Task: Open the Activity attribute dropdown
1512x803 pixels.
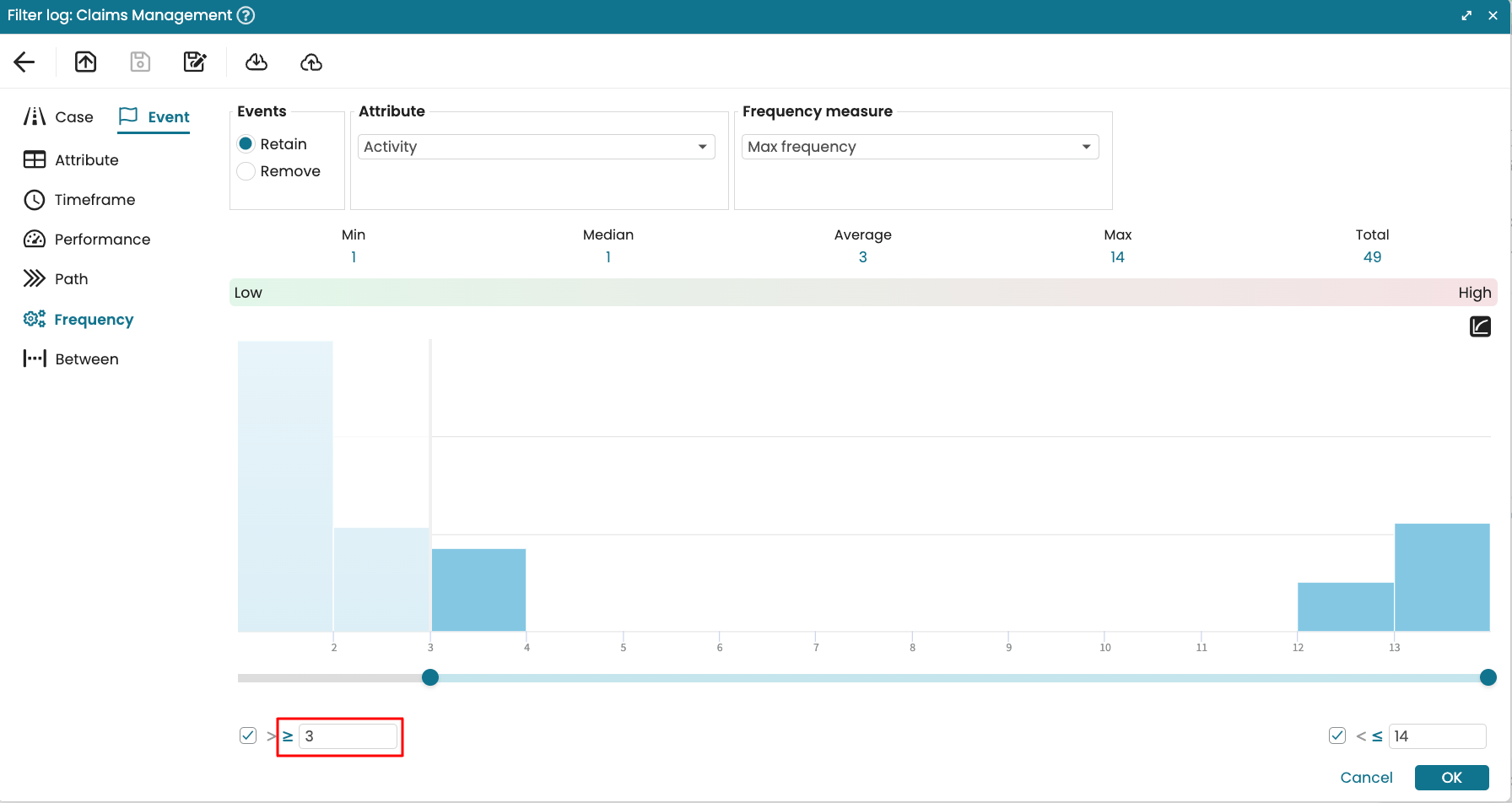Action: click(x=537, y=147)
